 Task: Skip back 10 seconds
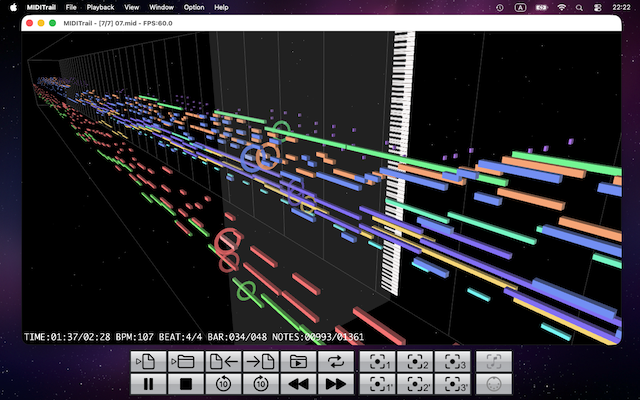point(223,384)
